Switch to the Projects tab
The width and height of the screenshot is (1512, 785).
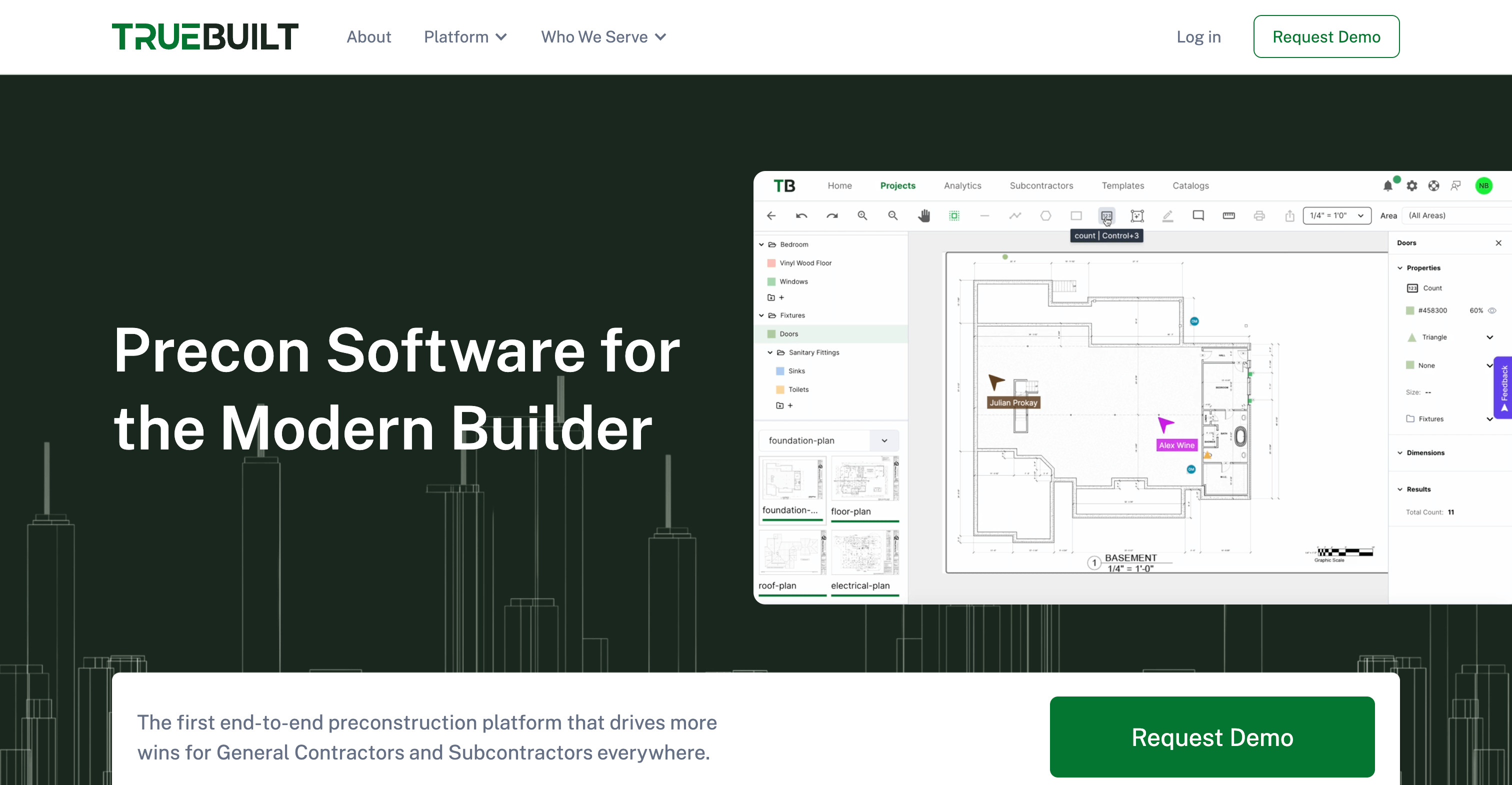897,185
